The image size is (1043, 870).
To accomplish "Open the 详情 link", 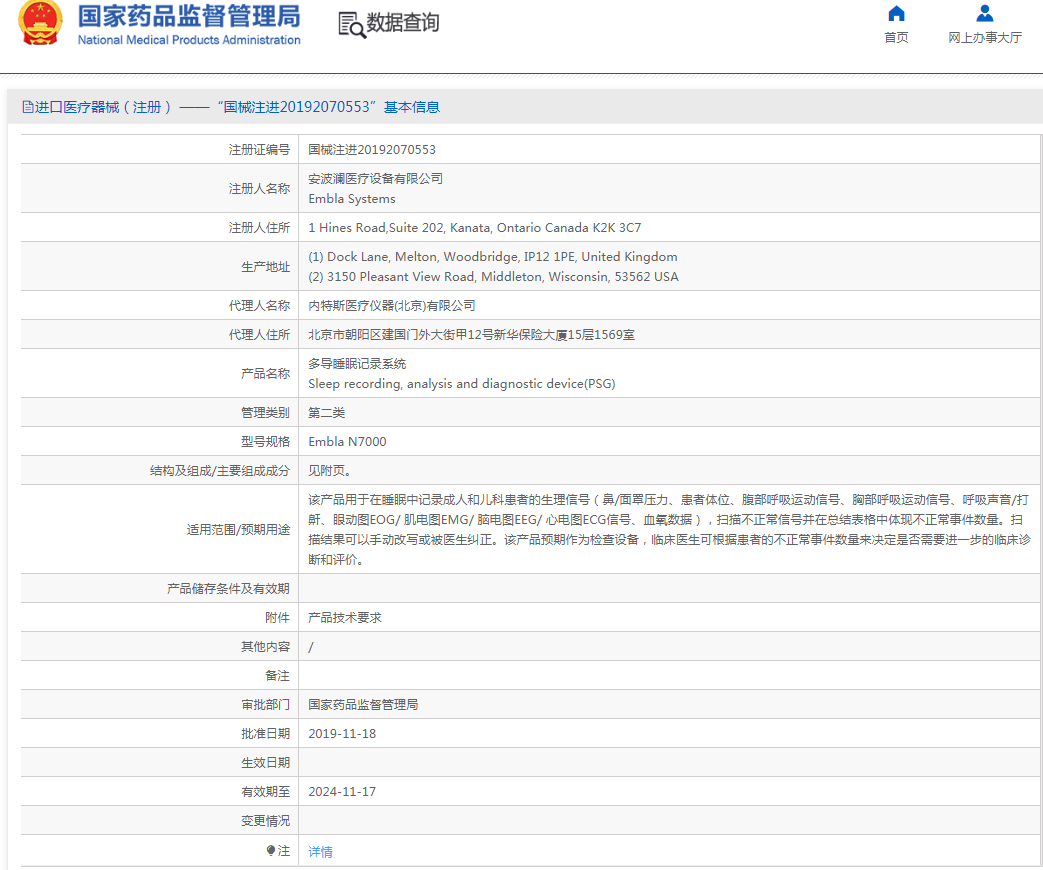I will (320, 852).
